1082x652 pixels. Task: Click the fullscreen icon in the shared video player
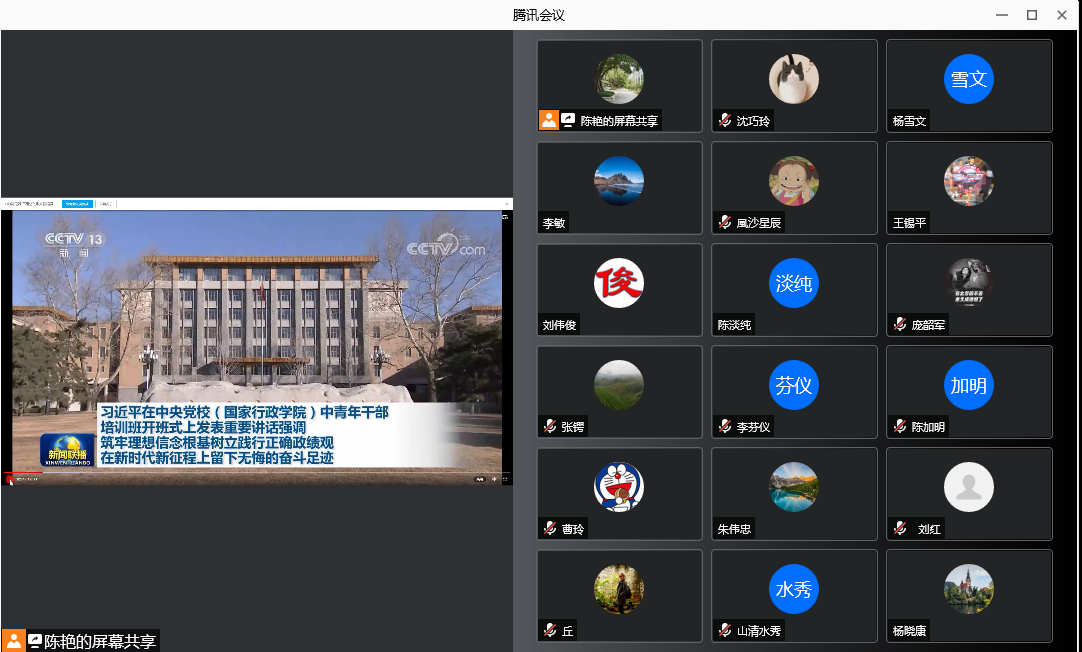pos(505,479)
